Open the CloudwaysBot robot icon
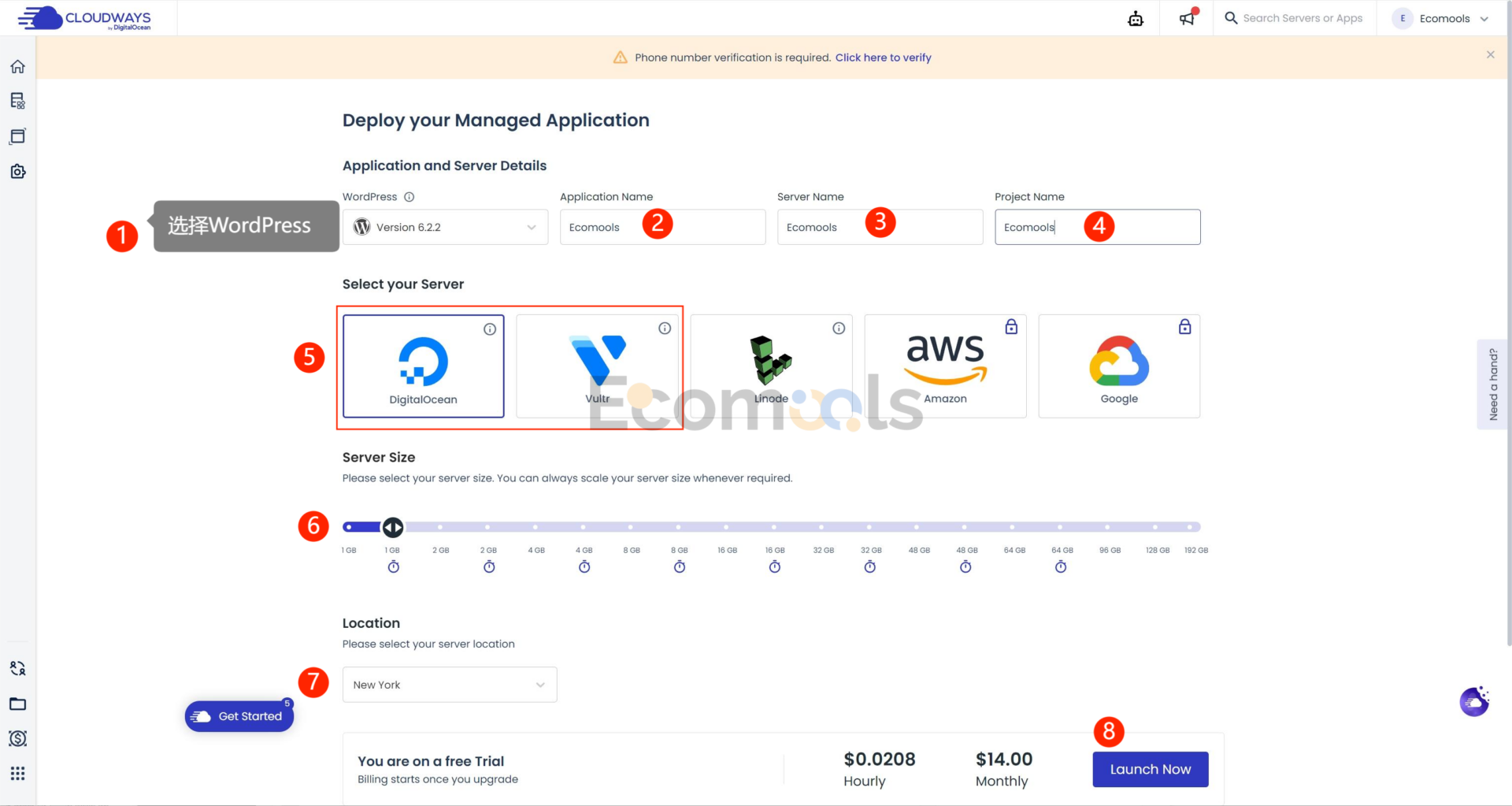The width and height of the screenshot is (1512, 806). pos(1136,18)
